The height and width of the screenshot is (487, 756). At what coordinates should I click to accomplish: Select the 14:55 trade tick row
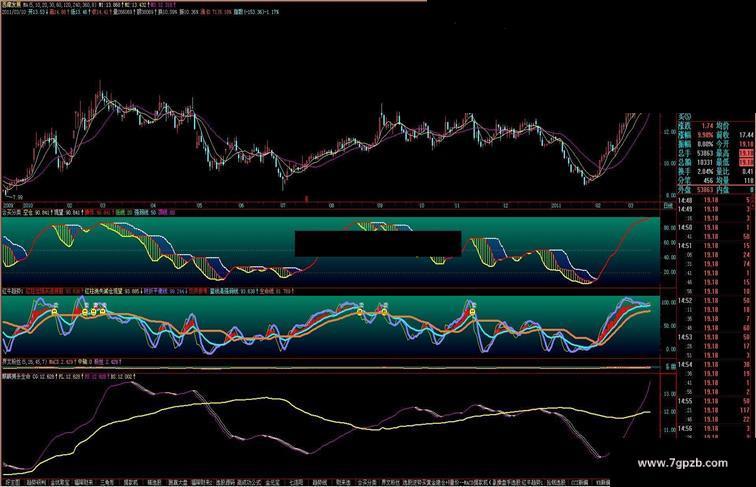pos(716,401)
